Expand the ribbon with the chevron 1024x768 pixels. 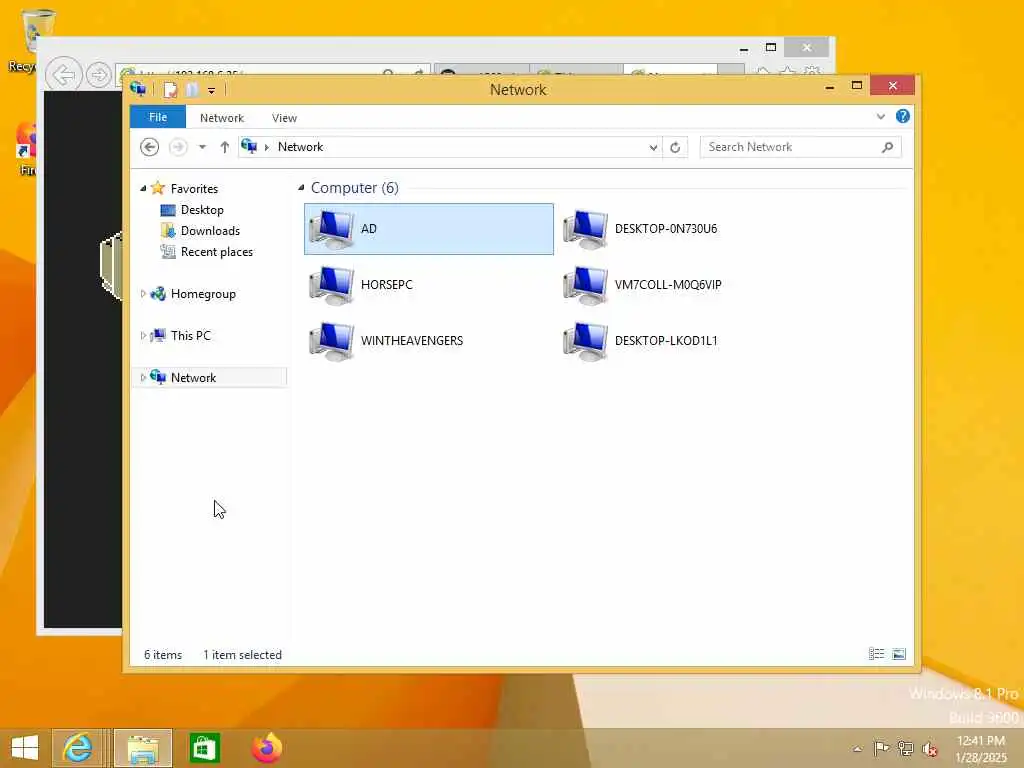[x=881, y=116]
